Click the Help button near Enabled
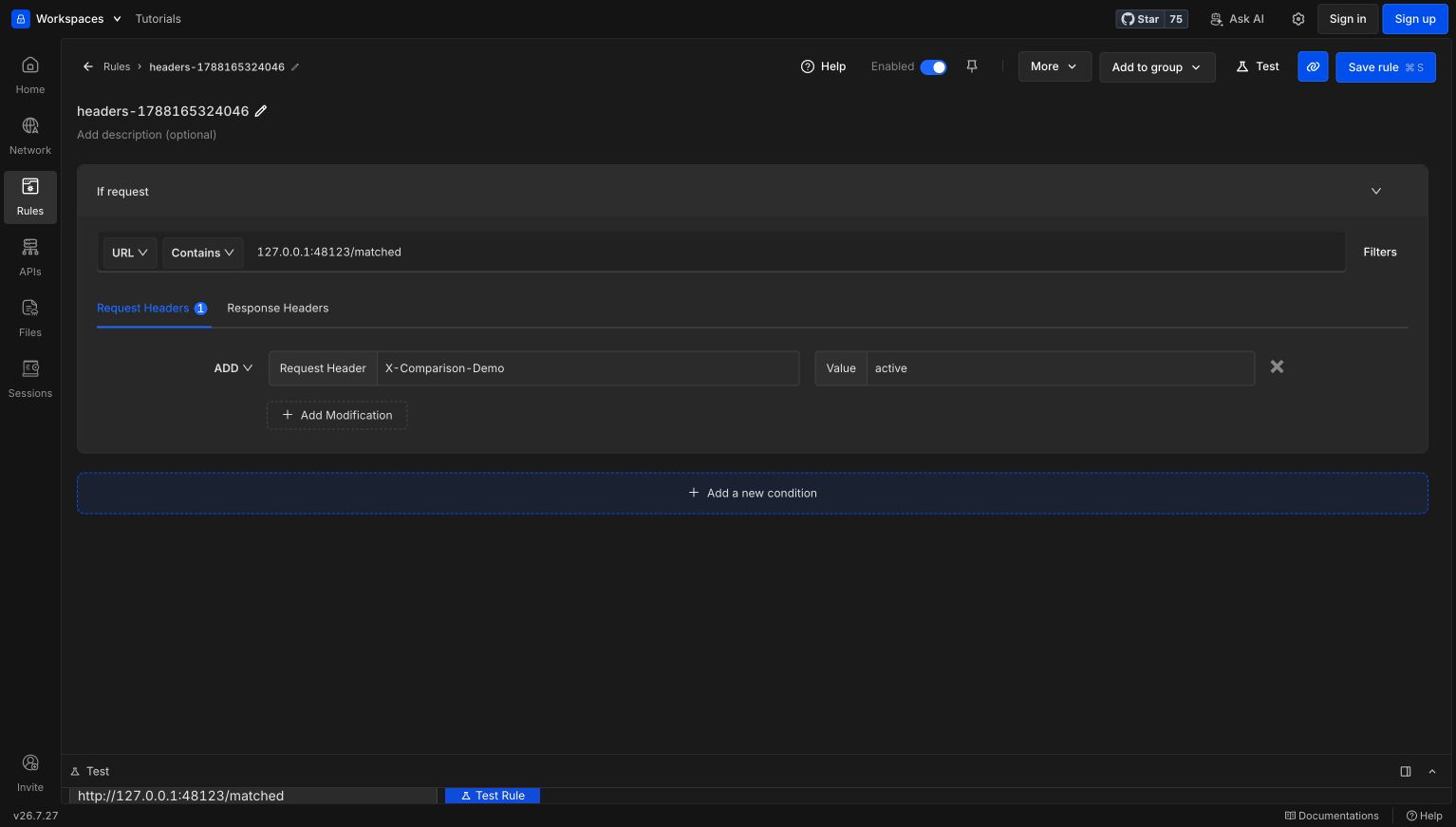1456x827 pixels. tap(823, 66)
